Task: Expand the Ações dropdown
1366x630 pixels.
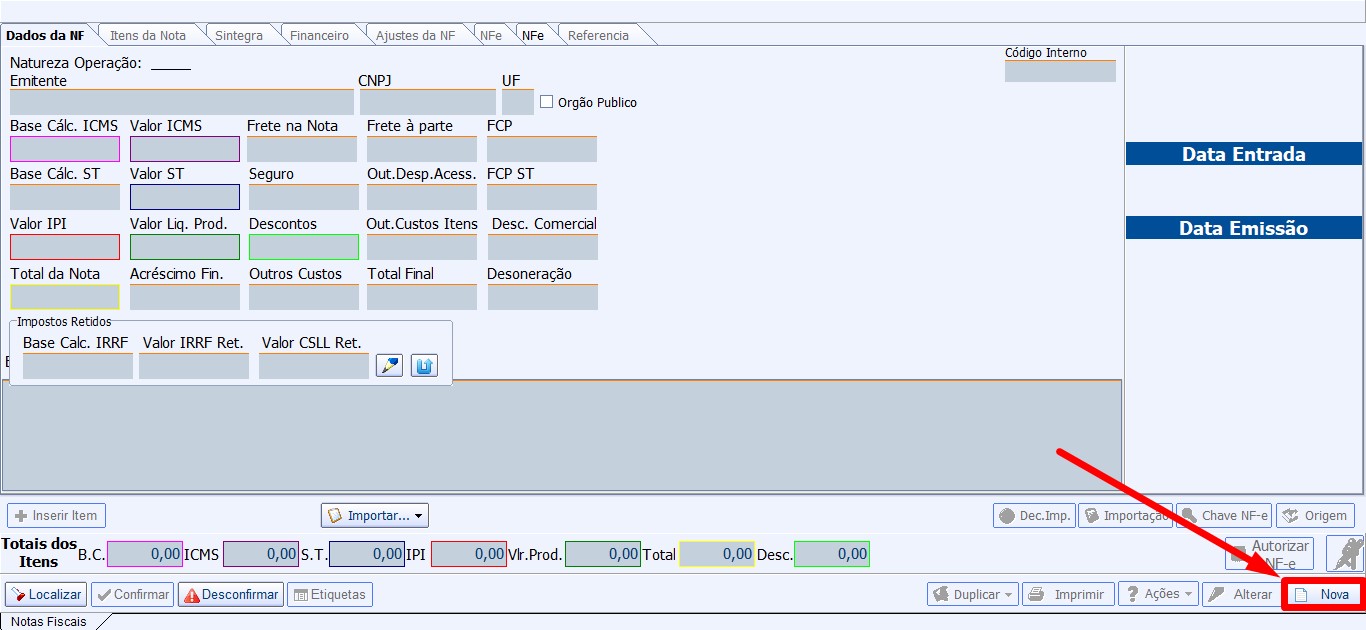Action: (1158, 595)
